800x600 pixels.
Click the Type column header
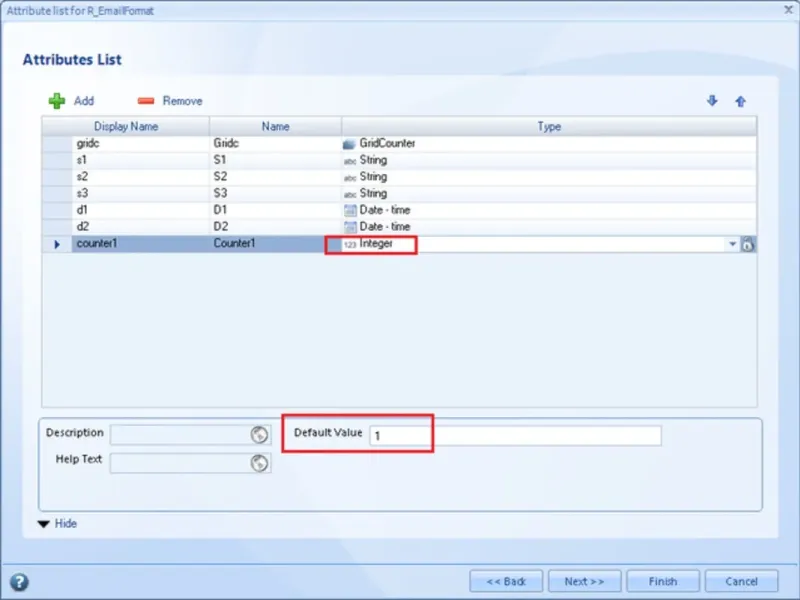coord(549,127)
